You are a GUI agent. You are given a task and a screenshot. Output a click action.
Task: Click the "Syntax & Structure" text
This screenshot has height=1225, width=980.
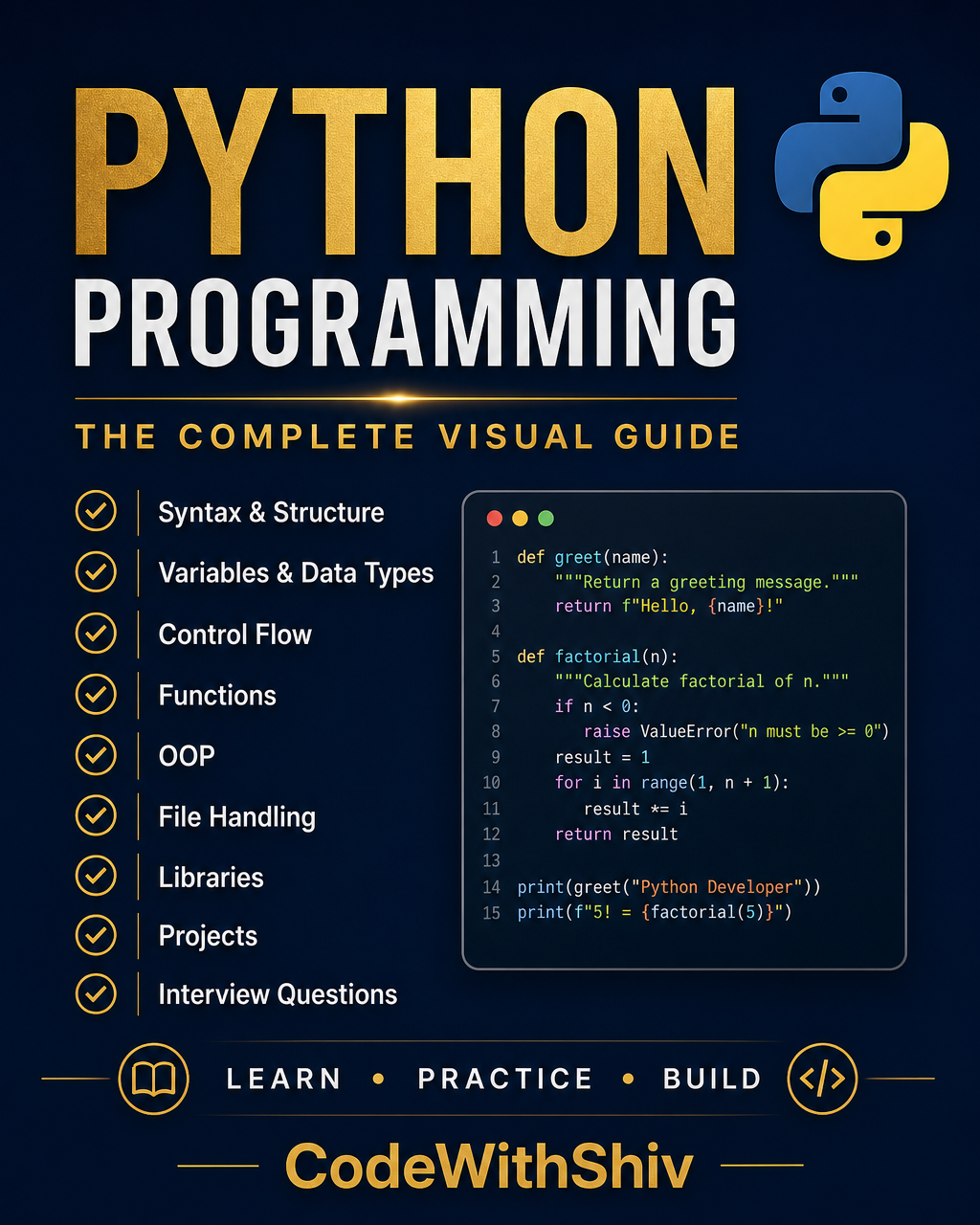(271, 513)
